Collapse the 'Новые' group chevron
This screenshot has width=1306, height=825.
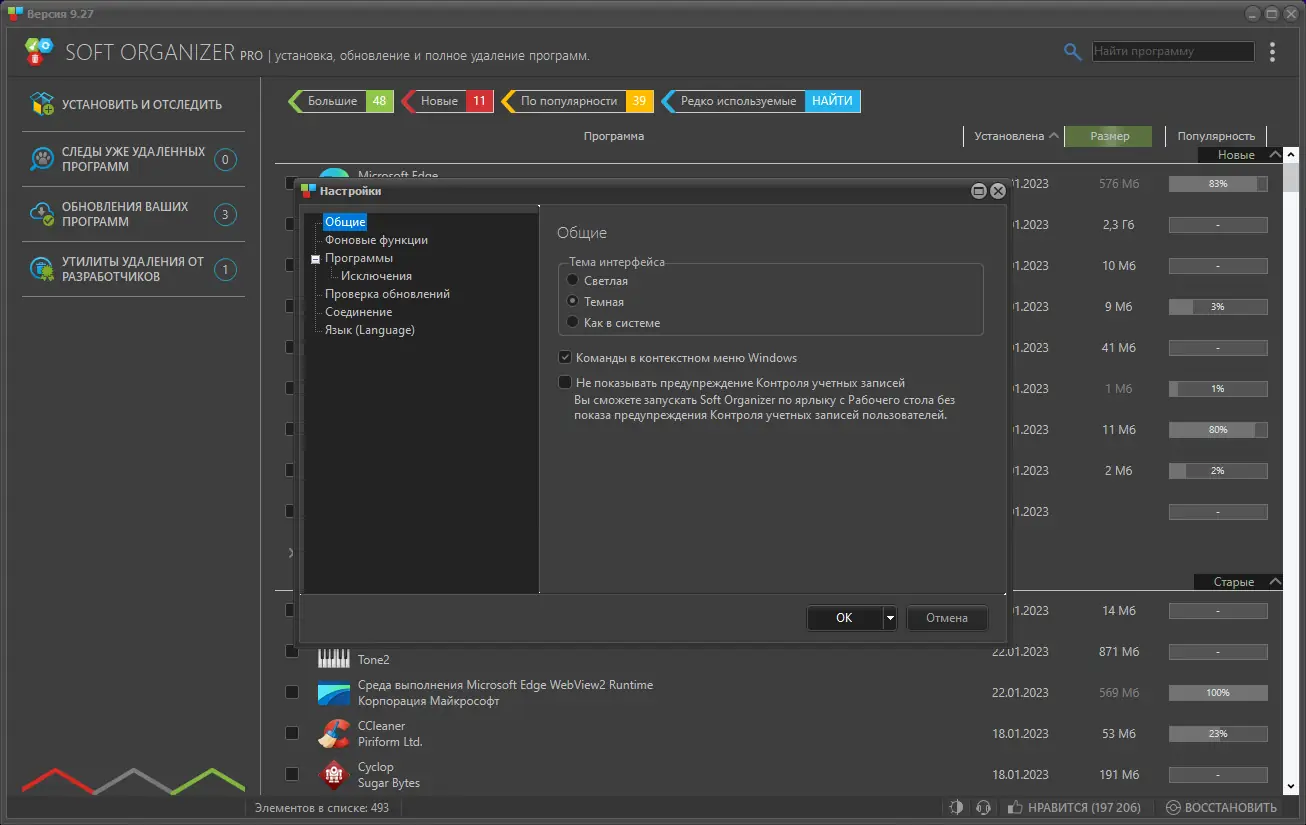click(1274, 155)
